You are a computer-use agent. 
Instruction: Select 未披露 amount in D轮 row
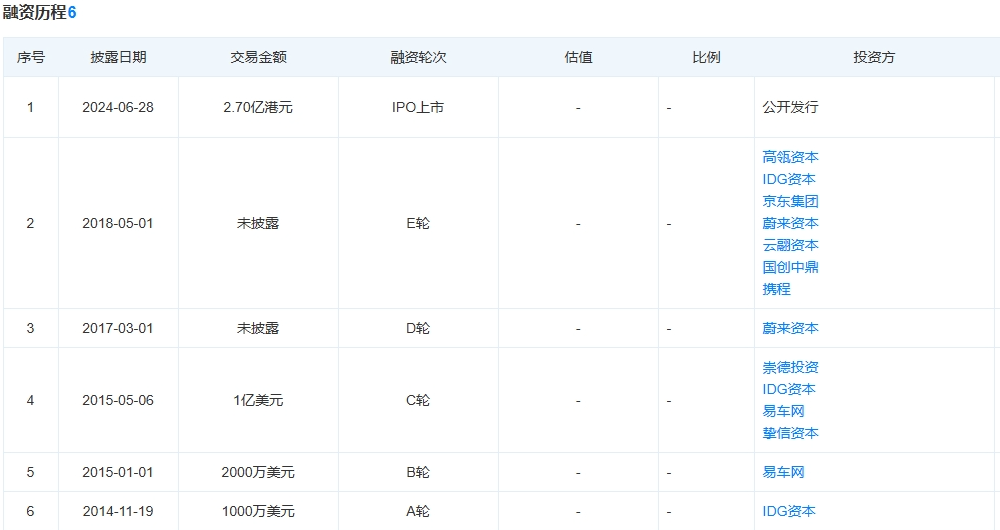coord(258,328)
